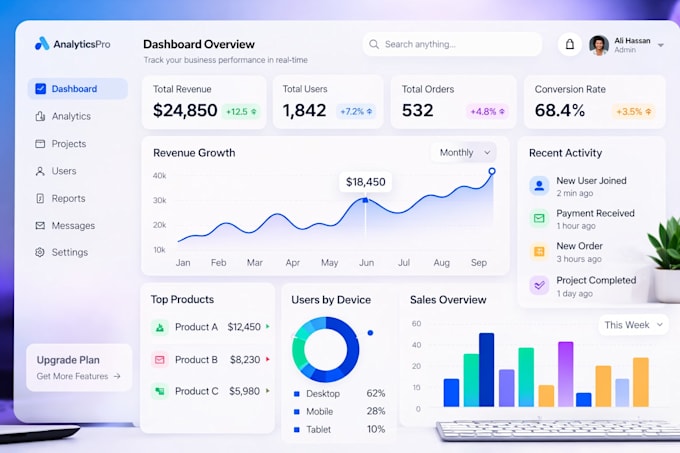The height and width of the screenshot is (453, 680).
Task: Click the $24,850 Total Revenue value
Action: click(x=185, y=111)
